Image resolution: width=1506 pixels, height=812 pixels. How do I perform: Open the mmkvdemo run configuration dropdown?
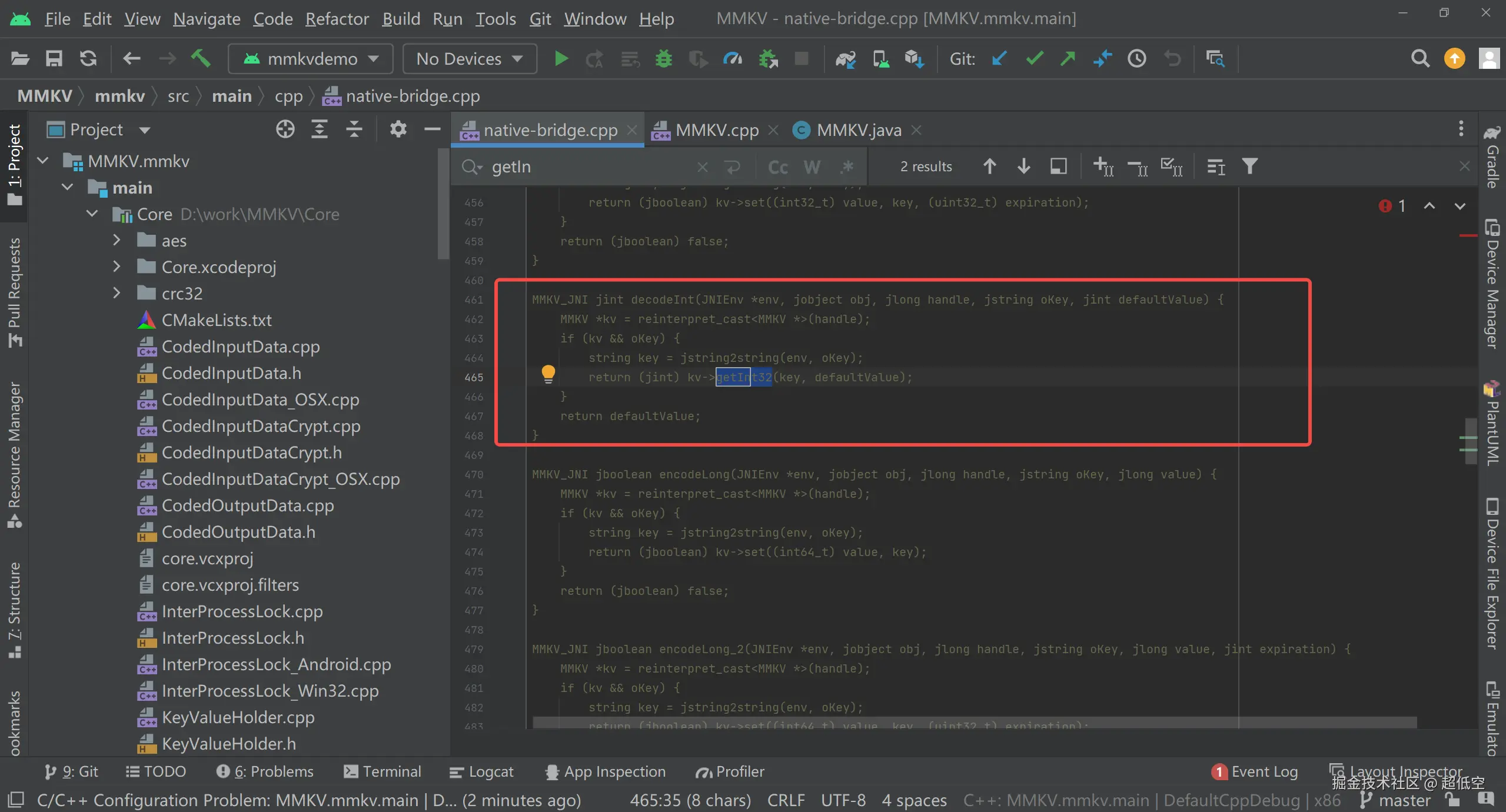coord(311,59)
